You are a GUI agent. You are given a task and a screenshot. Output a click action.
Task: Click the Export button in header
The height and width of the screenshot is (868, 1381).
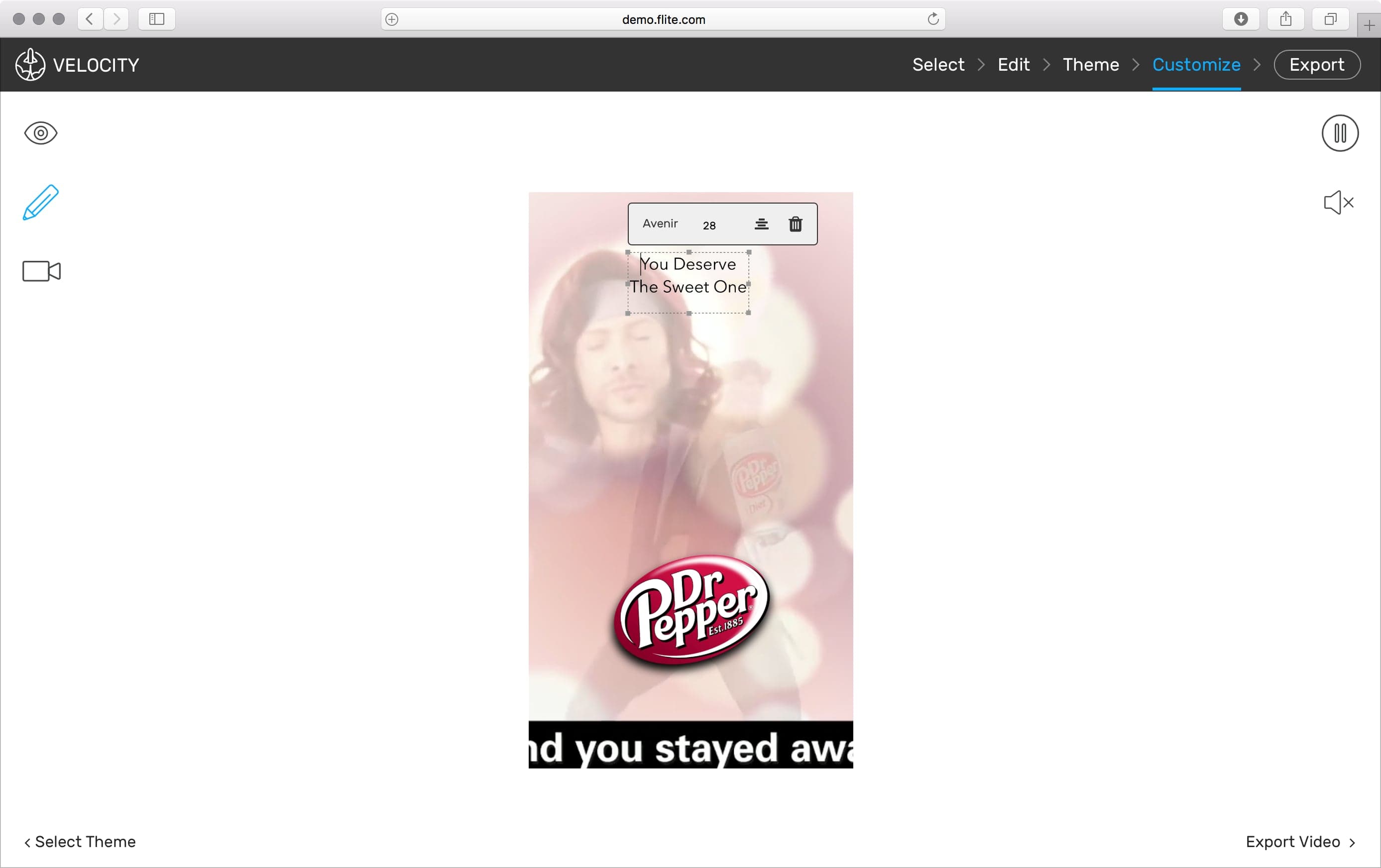click(1317, 65)
